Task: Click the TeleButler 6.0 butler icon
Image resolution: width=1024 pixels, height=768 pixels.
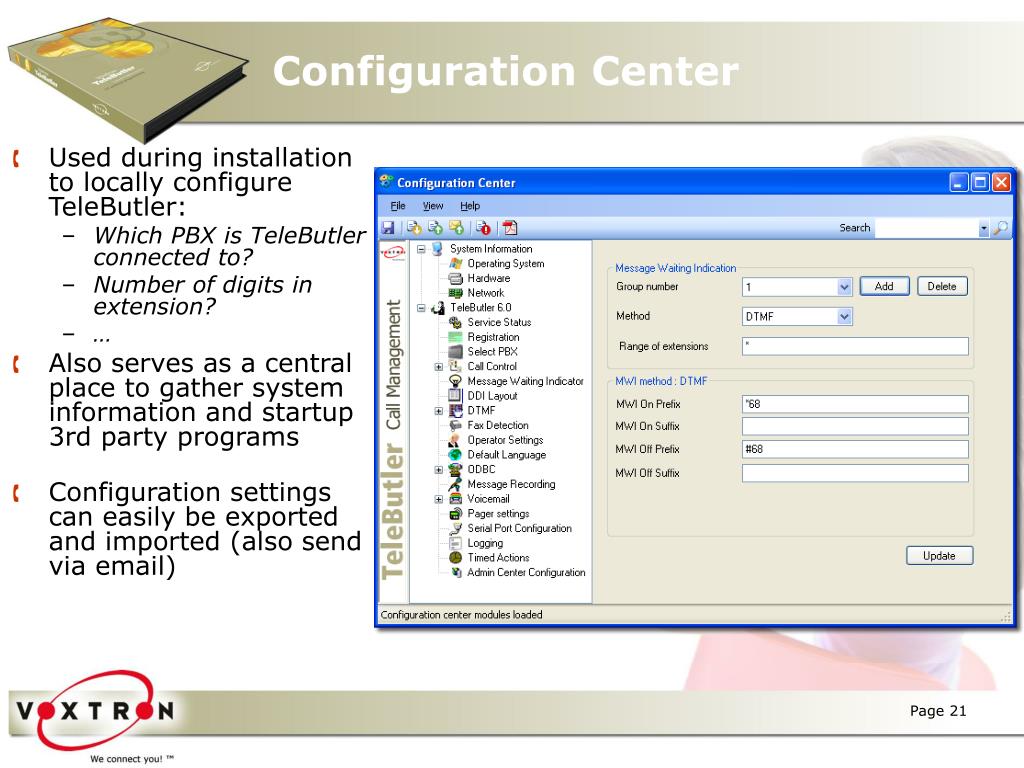Action: tap(438, 308)
